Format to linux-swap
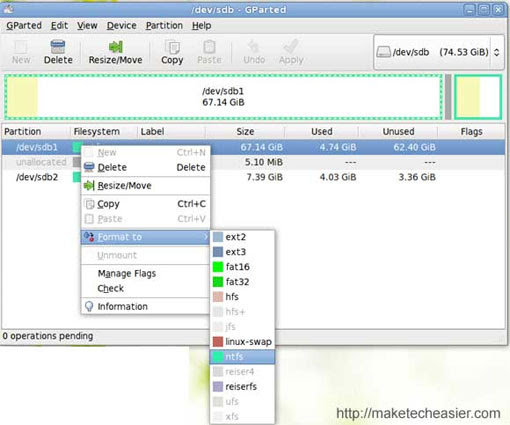 coord(242,342)
